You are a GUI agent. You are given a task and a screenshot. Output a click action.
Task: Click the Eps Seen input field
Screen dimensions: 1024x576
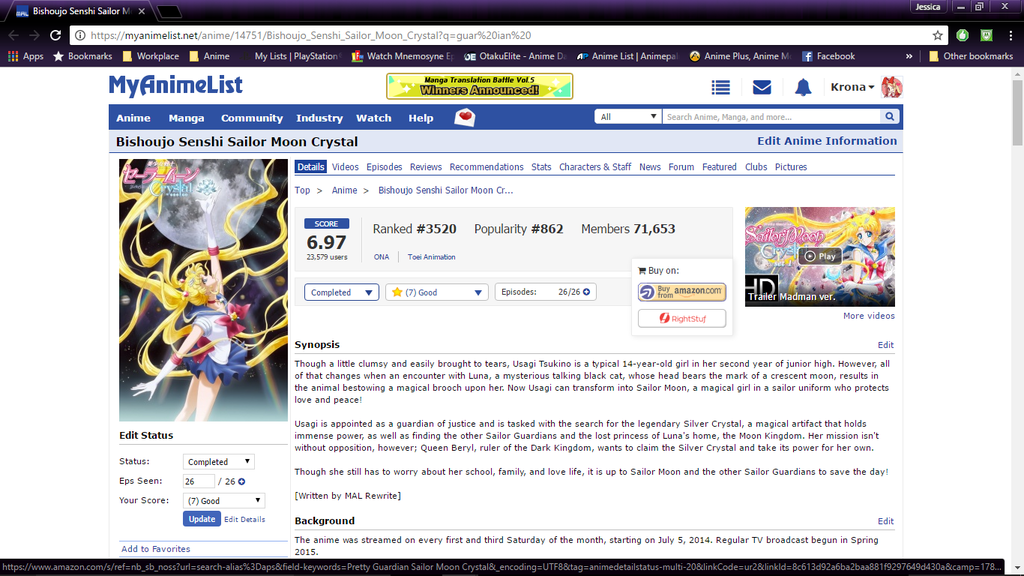pyautogui.click(x=199, y=481)
